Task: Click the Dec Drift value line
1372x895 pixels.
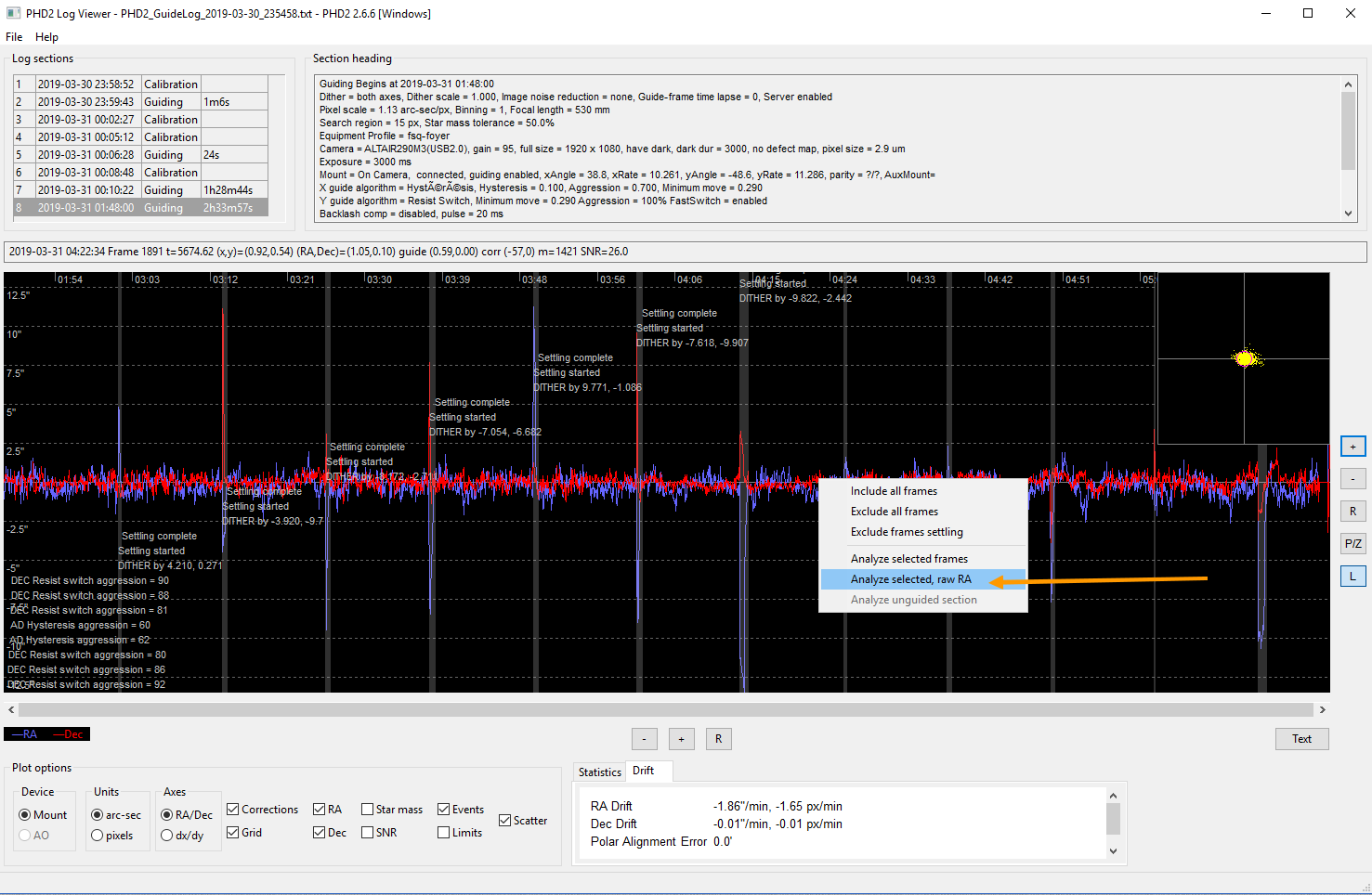Action: 716,824
